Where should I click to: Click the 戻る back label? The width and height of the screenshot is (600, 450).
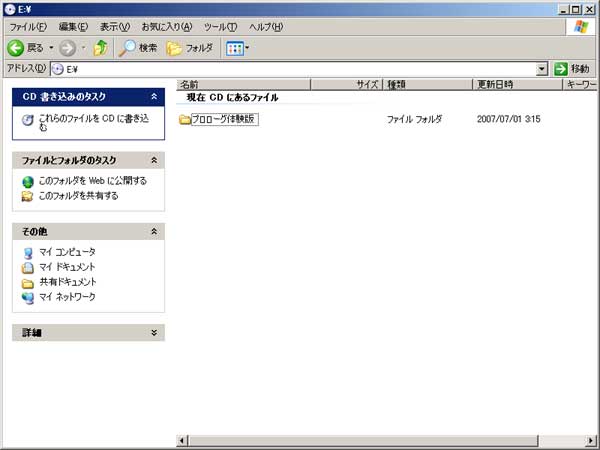pyautogui.click(x=35, y=48)
